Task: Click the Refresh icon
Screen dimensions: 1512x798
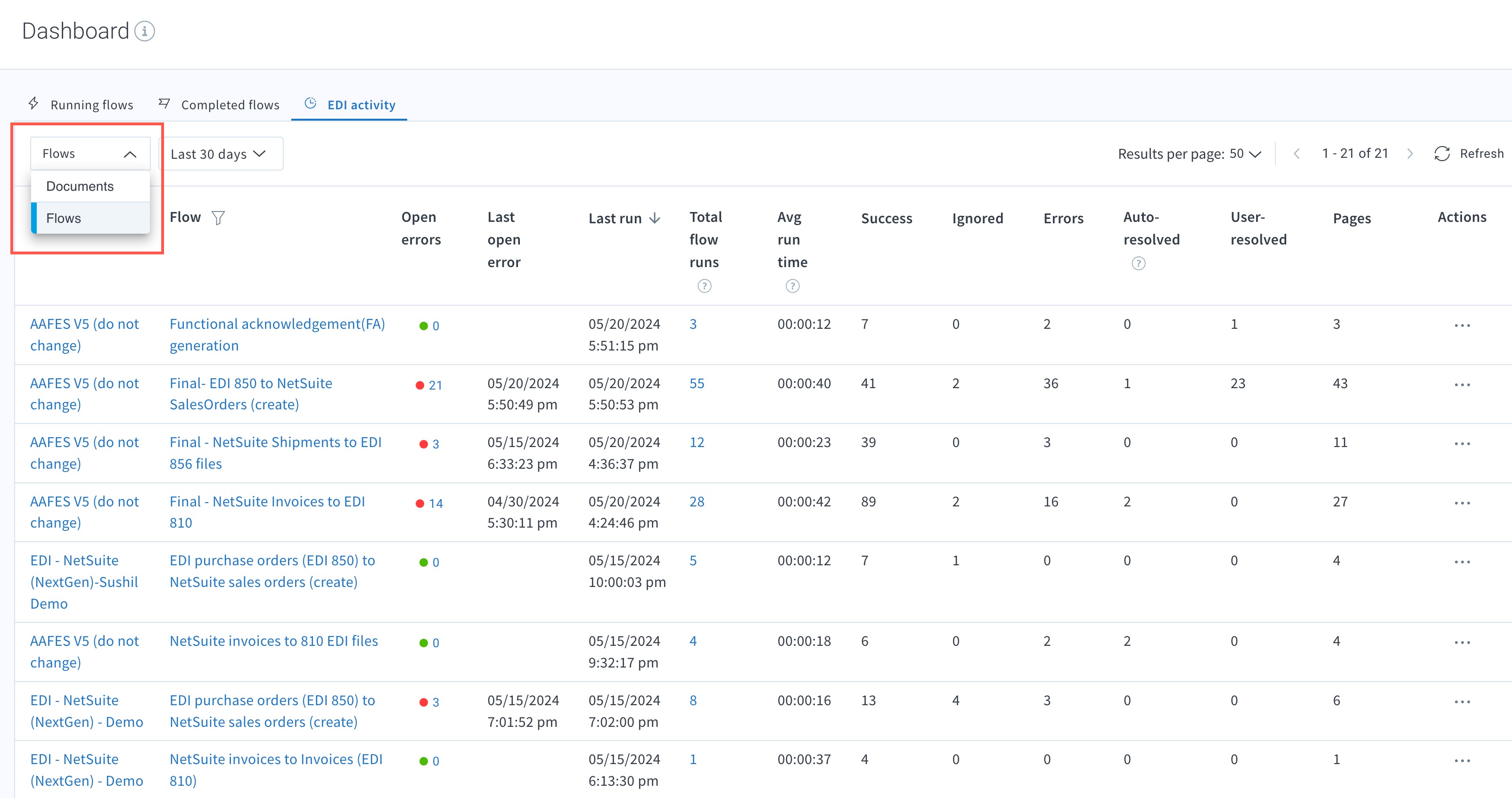Action: coord(1443,154)
